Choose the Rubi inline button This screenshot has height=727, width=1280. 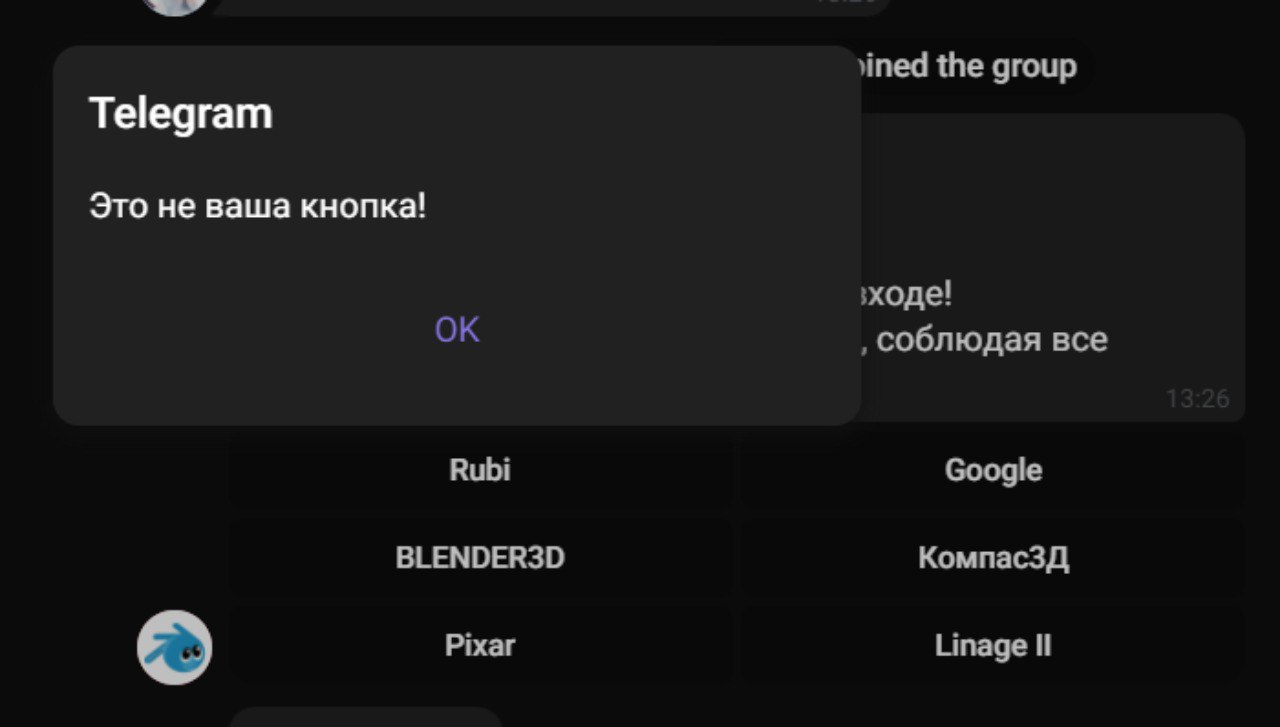(x=480, y=470)
